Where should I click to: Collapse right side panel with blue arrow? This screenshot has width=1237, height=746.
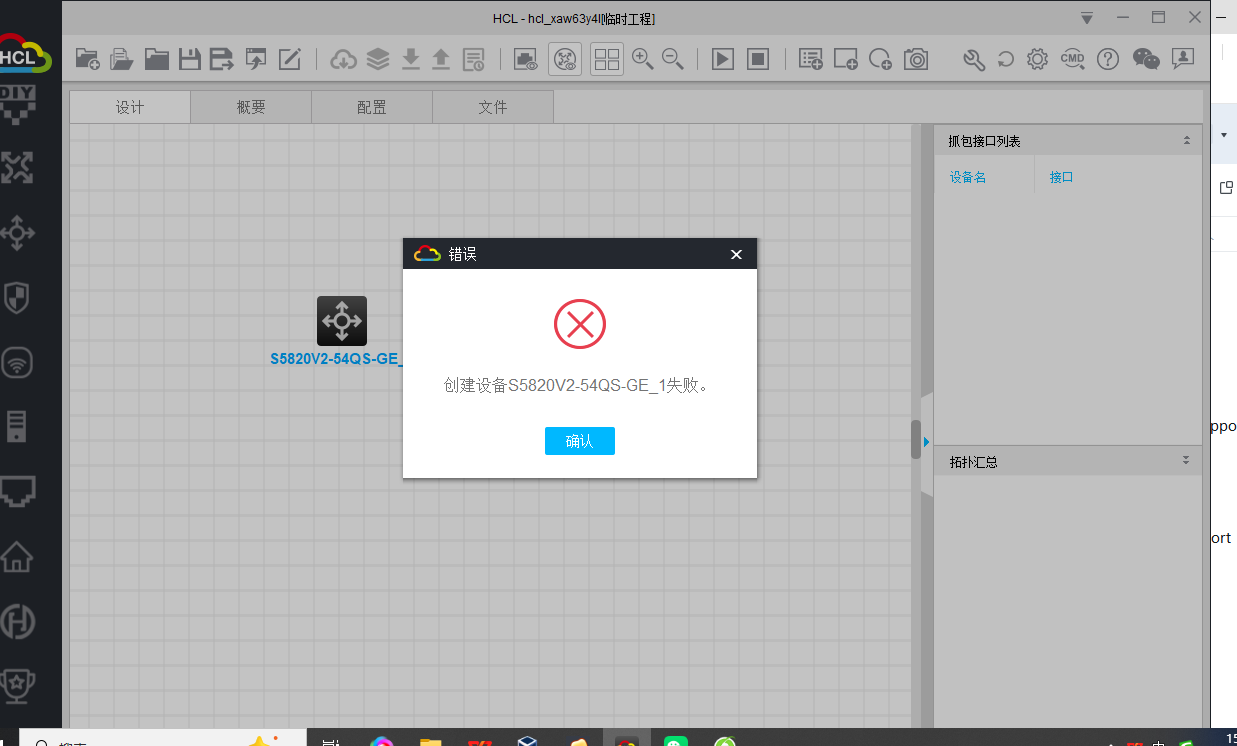coord(926,441)
